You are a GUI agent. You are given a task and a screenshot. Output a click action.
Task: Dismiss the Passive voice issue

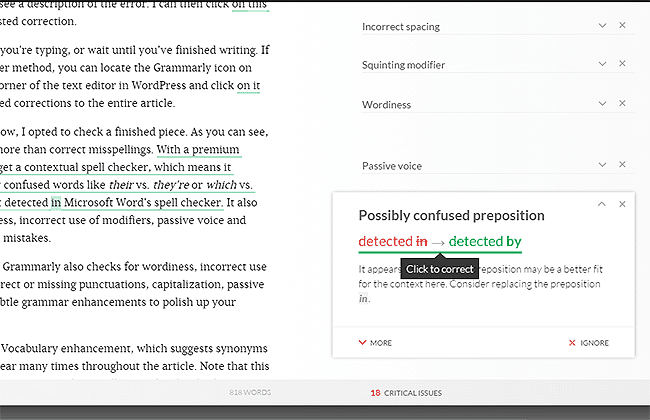[x=622, y=165]
